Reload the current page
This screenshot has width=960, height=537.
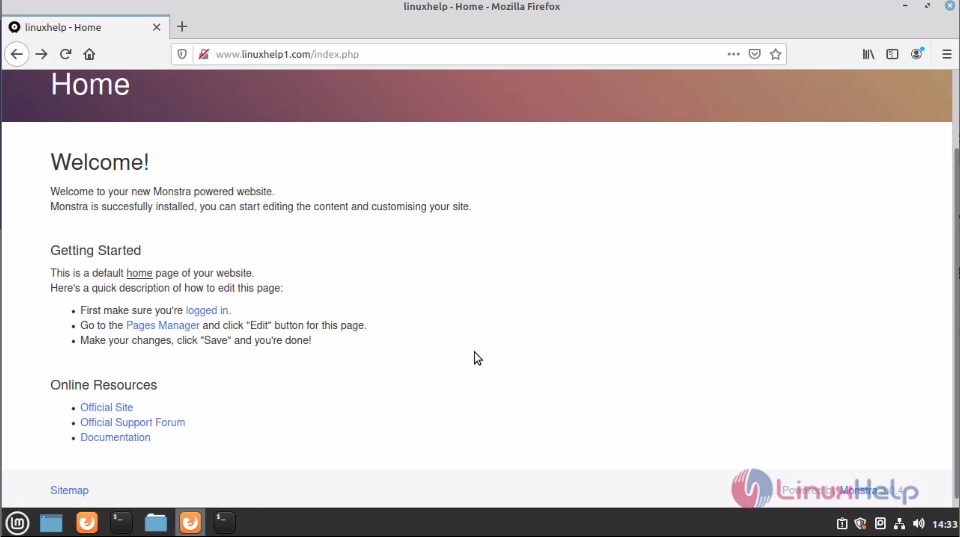65,54
